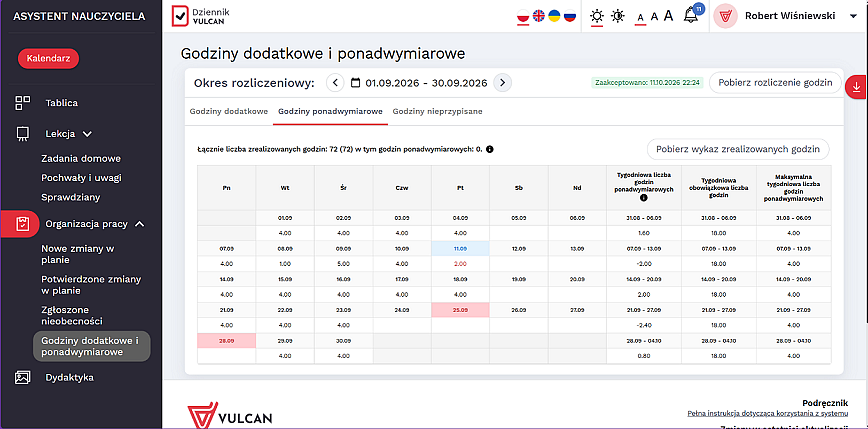
Task: Open Dydaktyka section
Action: pyautogui.click(x=70, y=378)
